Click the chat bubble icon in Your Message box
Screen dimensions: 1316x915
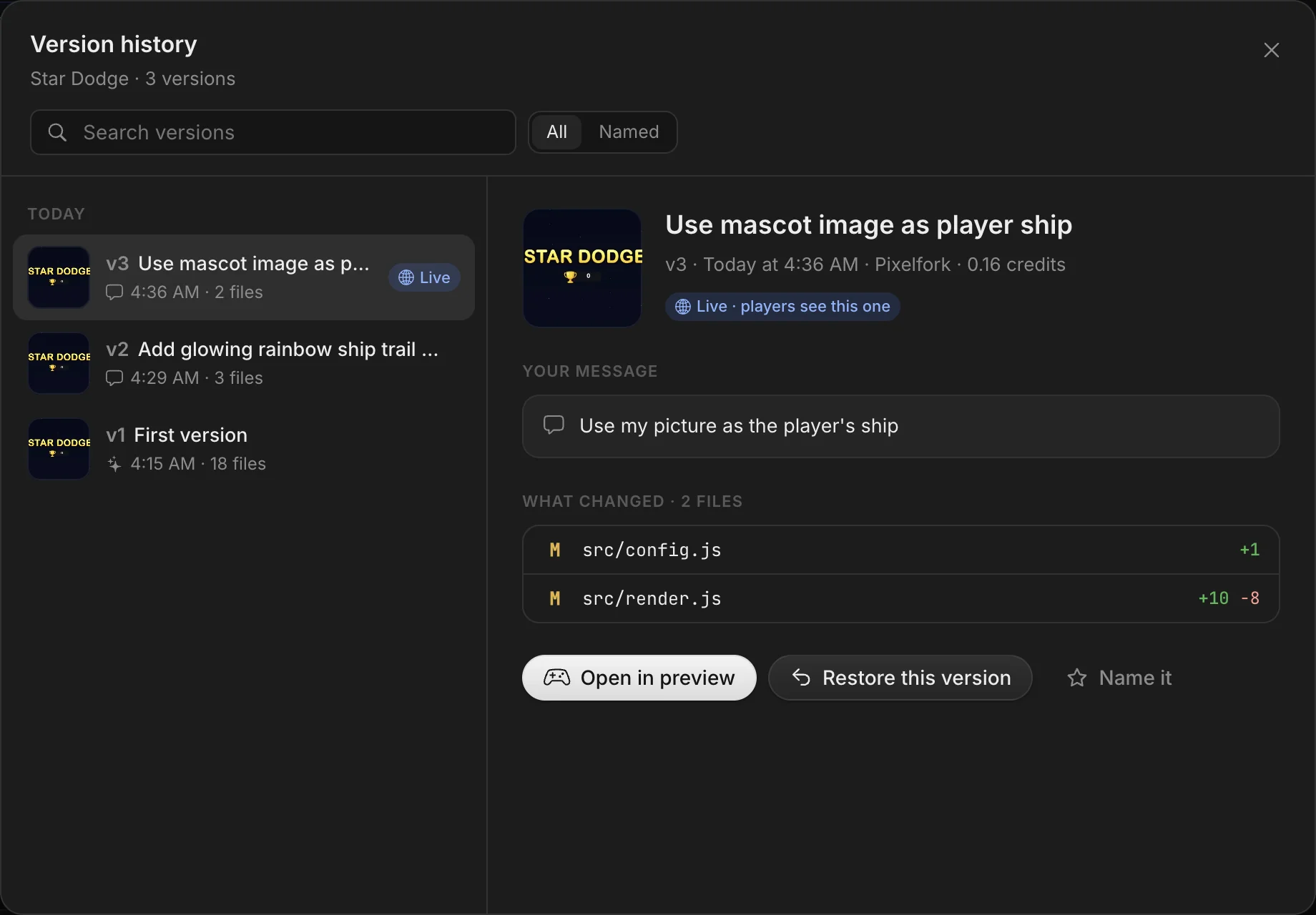[554, 425]
